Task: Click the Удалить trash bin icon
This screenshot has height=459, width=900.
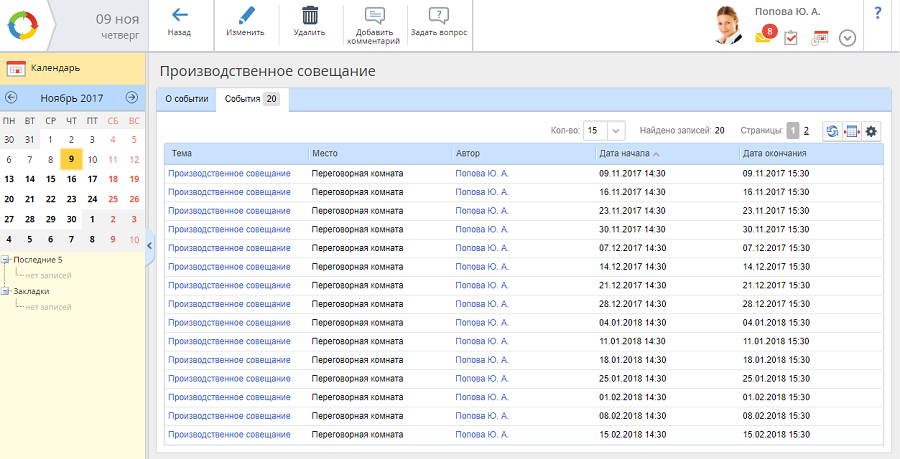Action: pyautogui.click(x=310, y=16)
